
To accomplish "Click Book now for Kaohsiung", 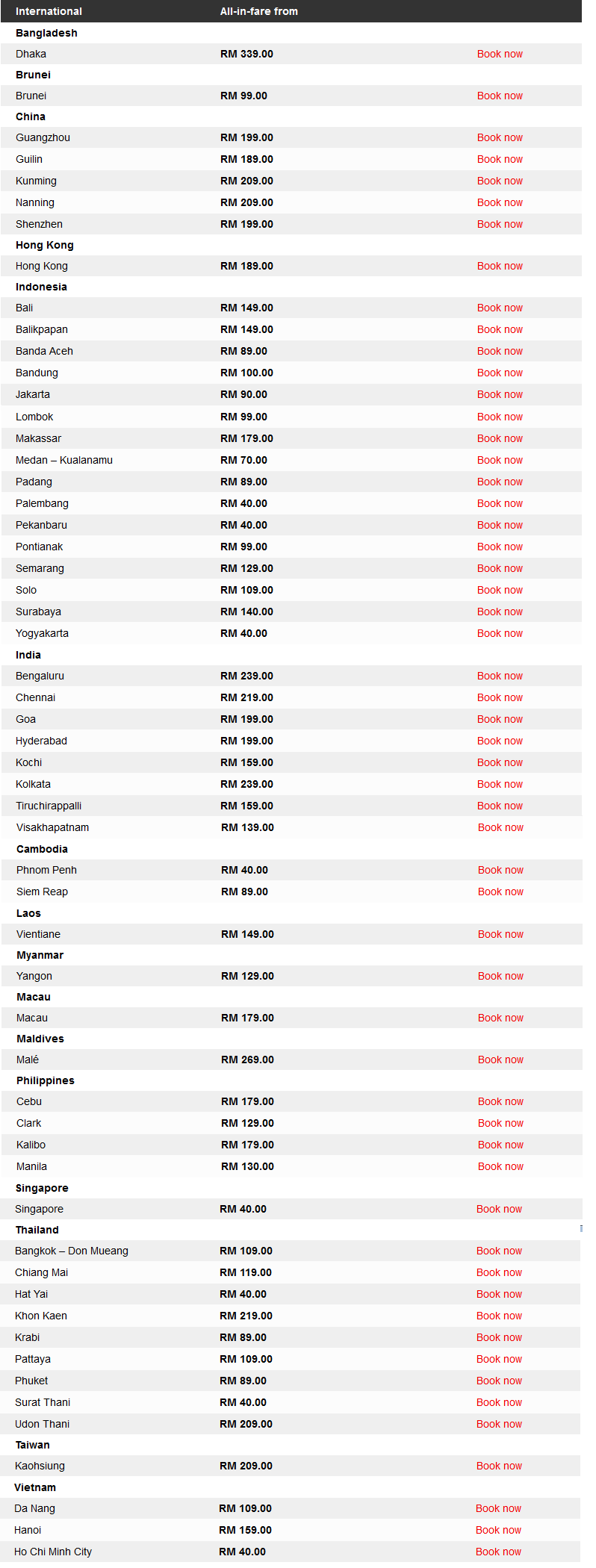I will (x=499, y=1466).
